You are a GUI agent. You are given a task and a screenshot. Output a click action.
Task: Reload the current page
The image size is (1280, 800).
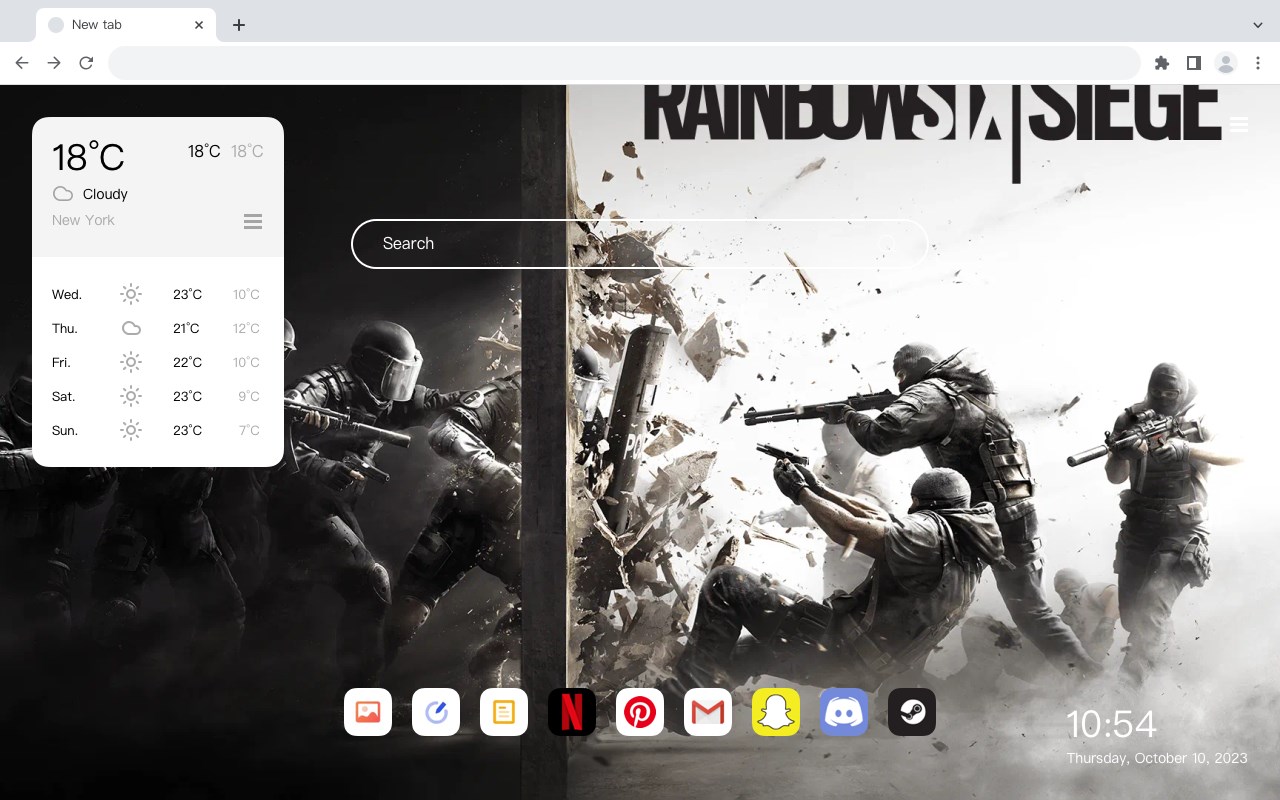86,63
